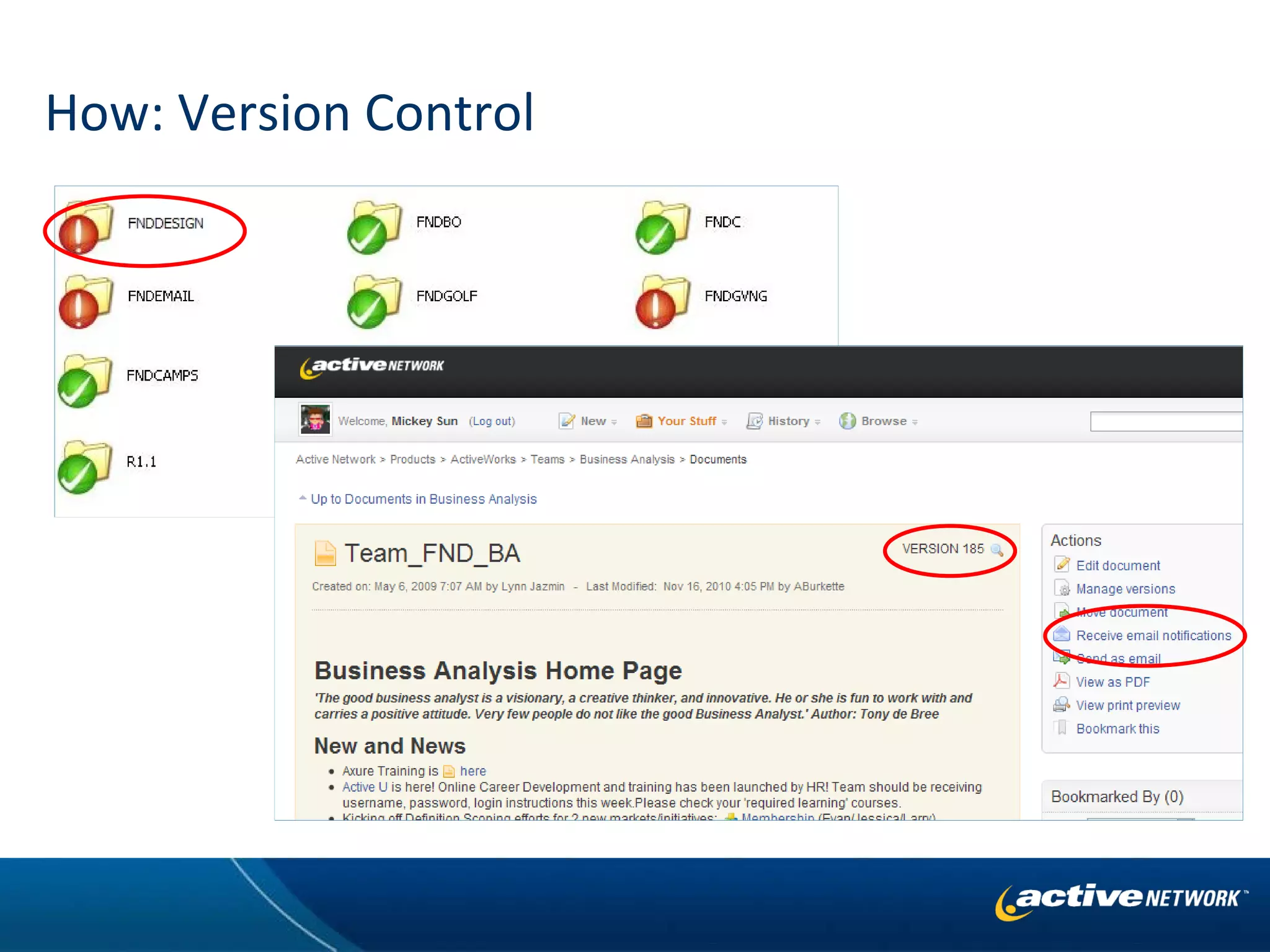Click Mickey Sun user name
The width and height of the screenshot is (1270, 952).
point(424,421)
